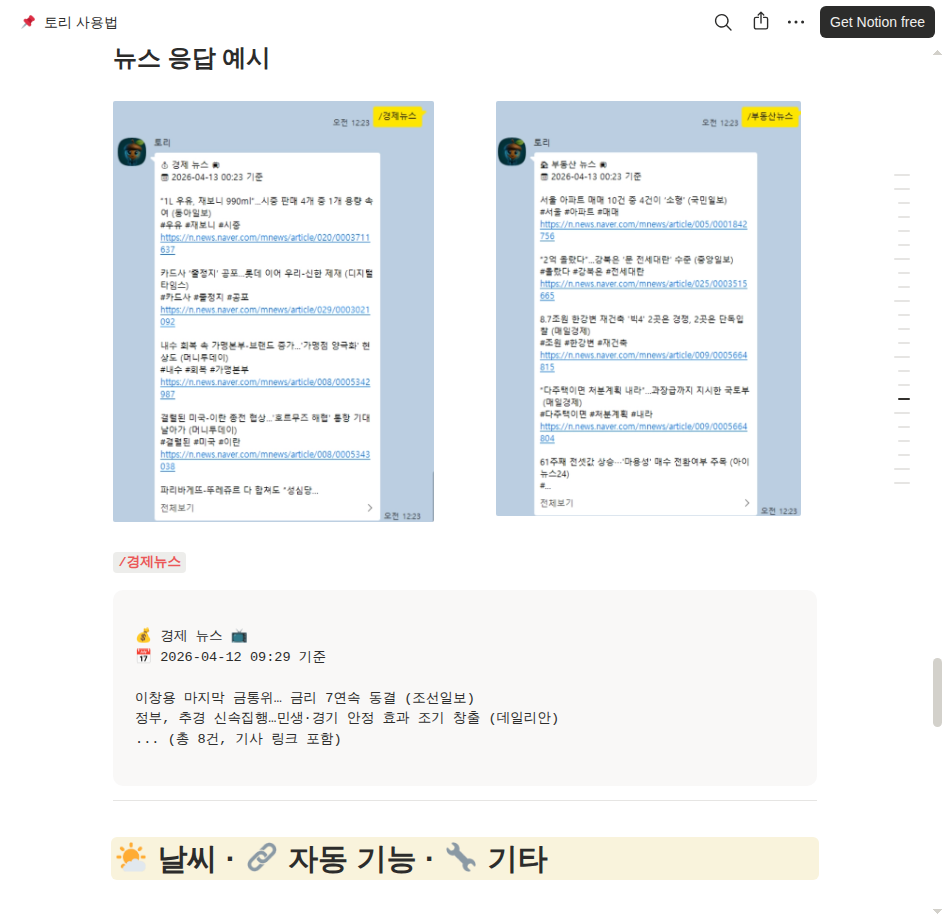
Task: Click the money bag emoji in code block
Action: 143,636
